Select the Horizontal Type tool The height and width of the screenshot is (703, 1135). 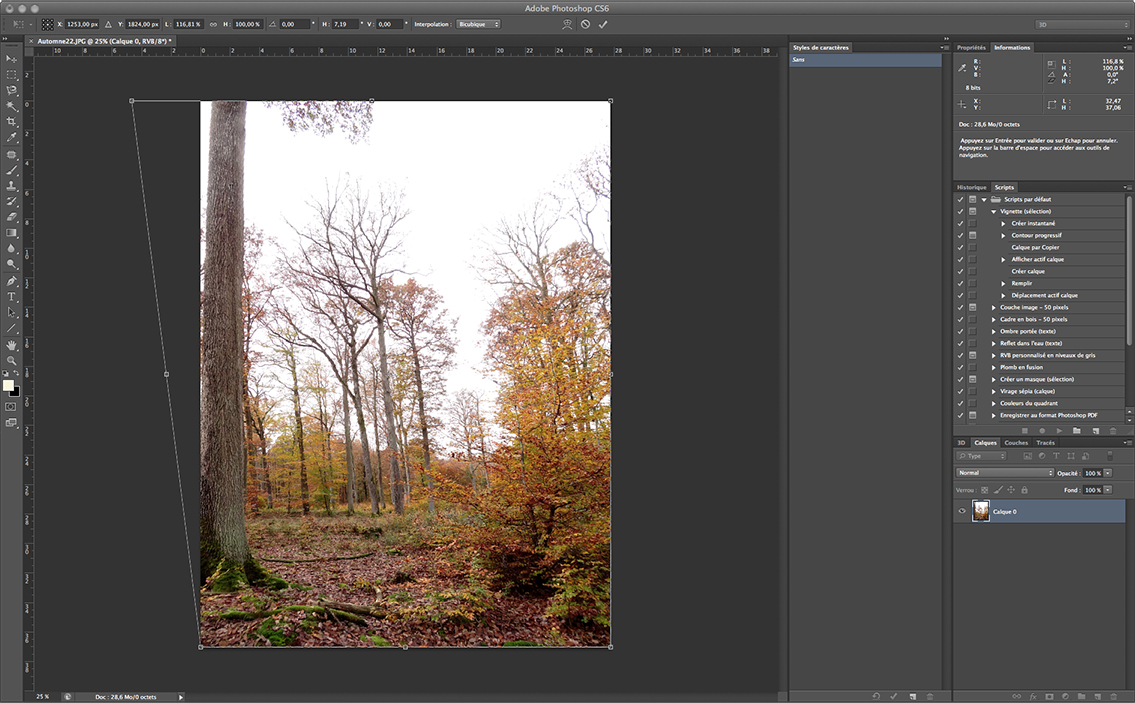[12, 297]
